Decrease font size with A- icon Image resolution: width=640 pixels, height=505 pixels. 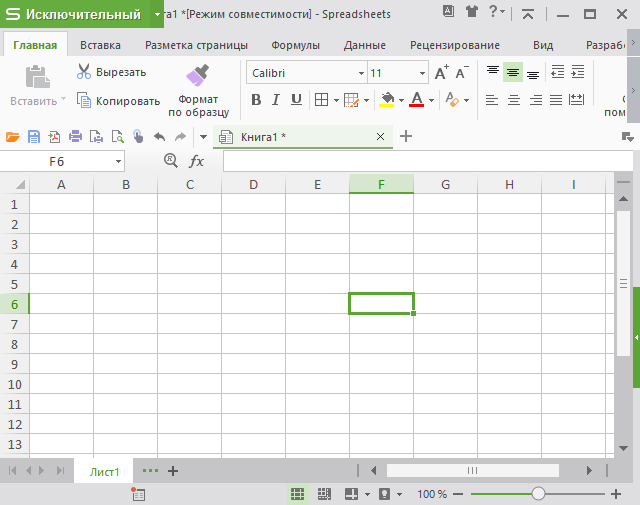tap(462, 73)
